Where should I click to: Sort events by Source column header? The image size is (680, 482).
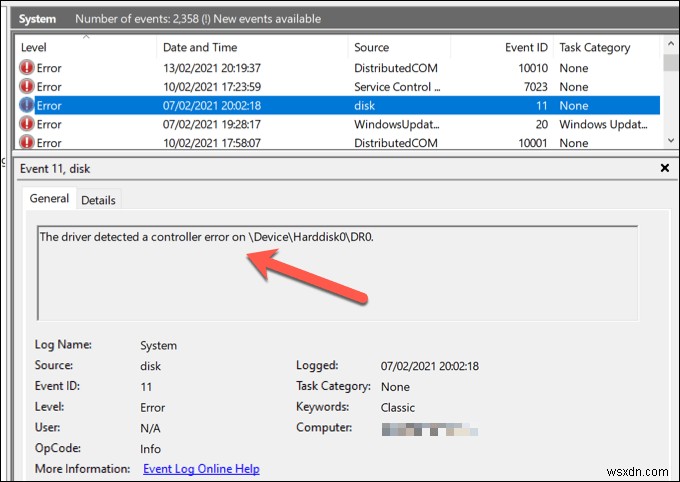(399, 47)
